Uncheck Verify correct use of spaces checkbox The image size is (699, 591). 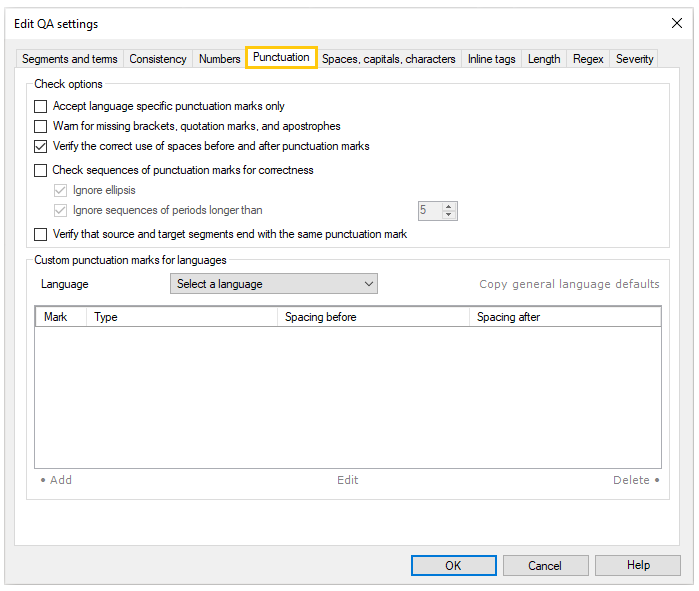[41, 146]
